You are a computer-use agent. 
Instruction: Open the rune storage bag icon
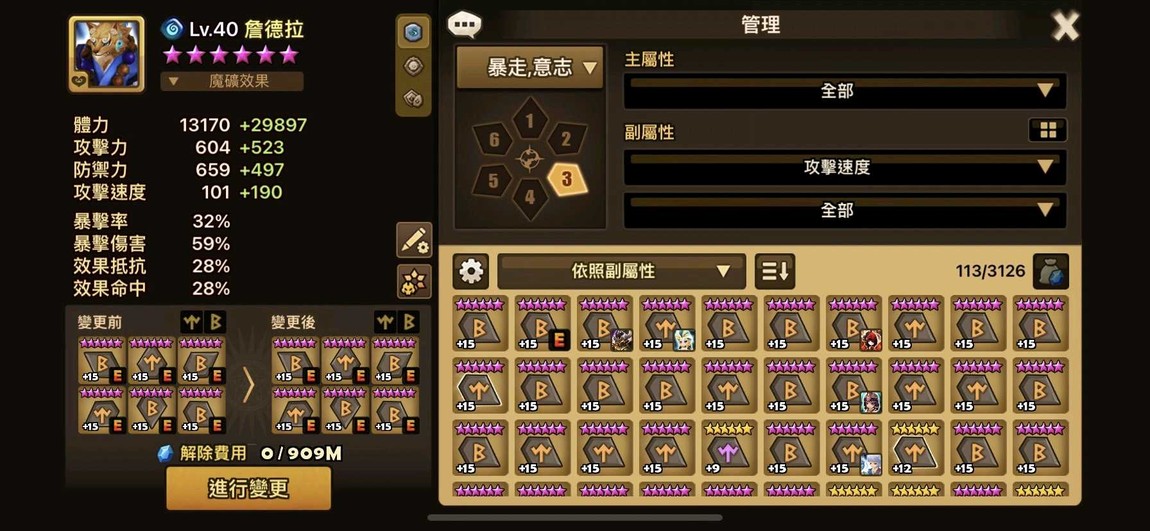[1050, 272]
